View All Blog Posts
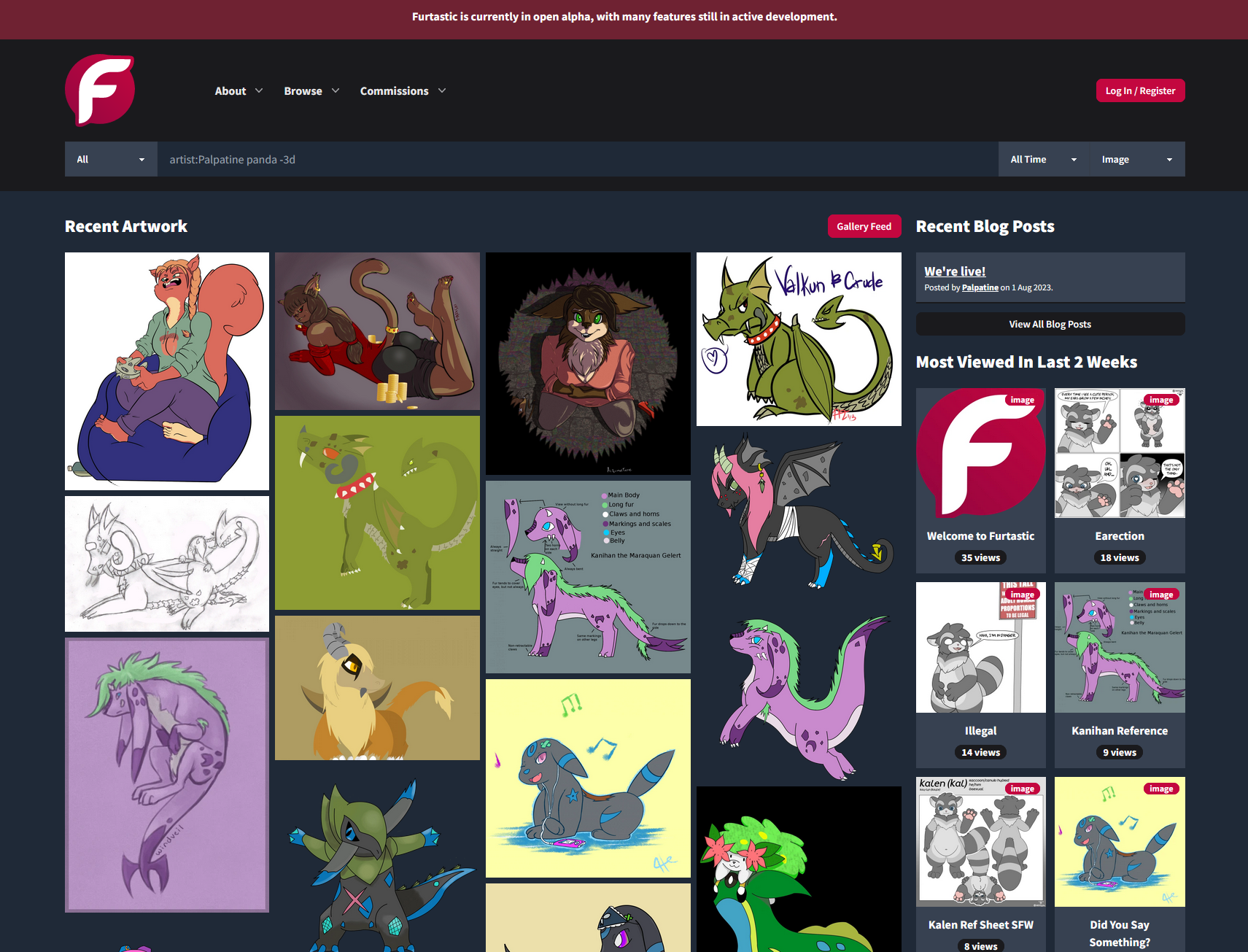The width and height of the screenshot is (1248, 952). (1050, 324)
